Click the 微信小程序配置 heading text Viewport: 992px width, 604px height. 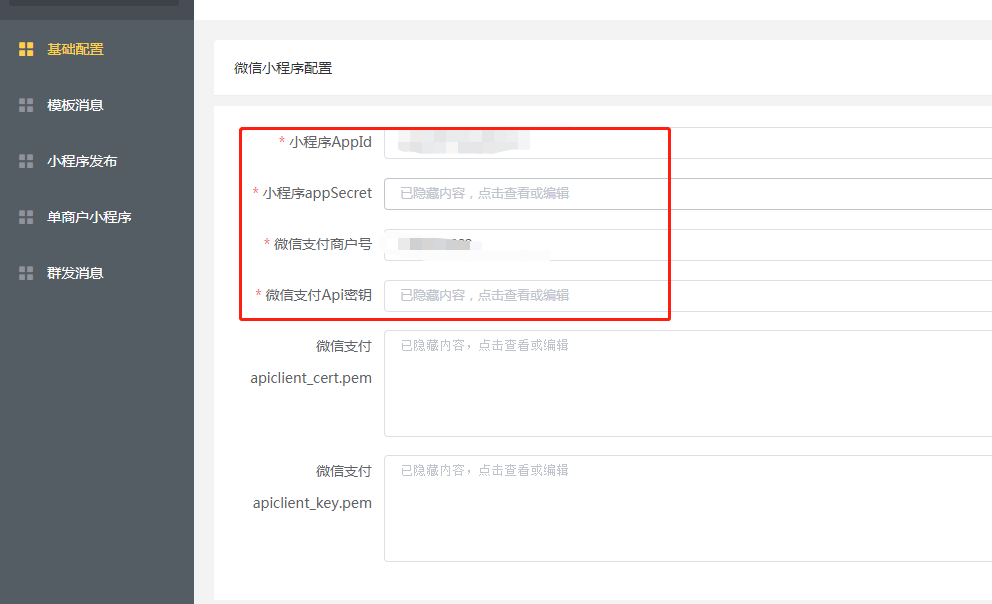283,68
